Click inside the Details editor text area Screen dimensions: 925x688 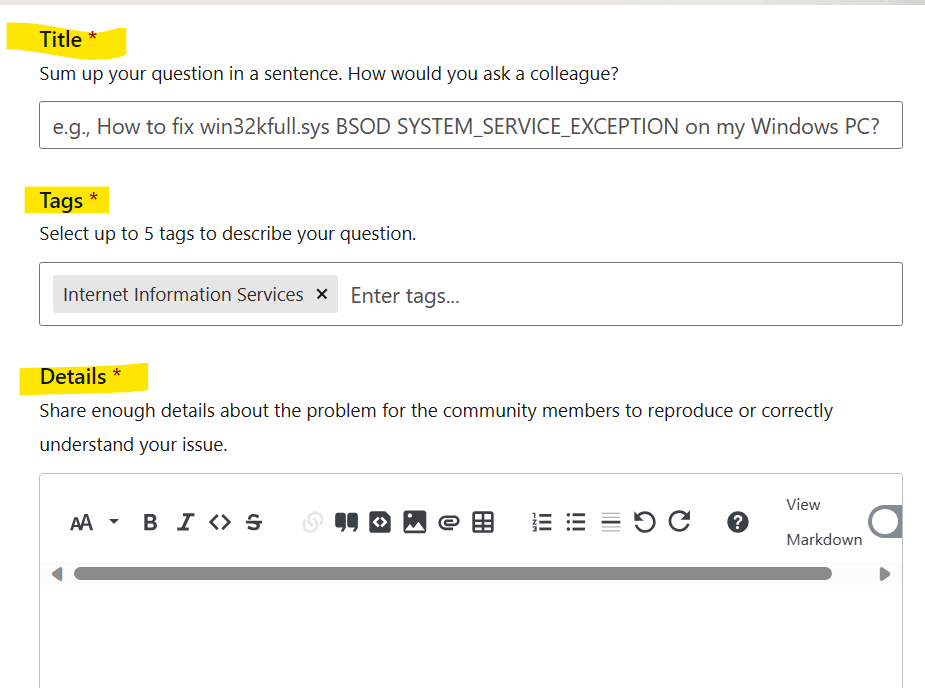(471, 636)
